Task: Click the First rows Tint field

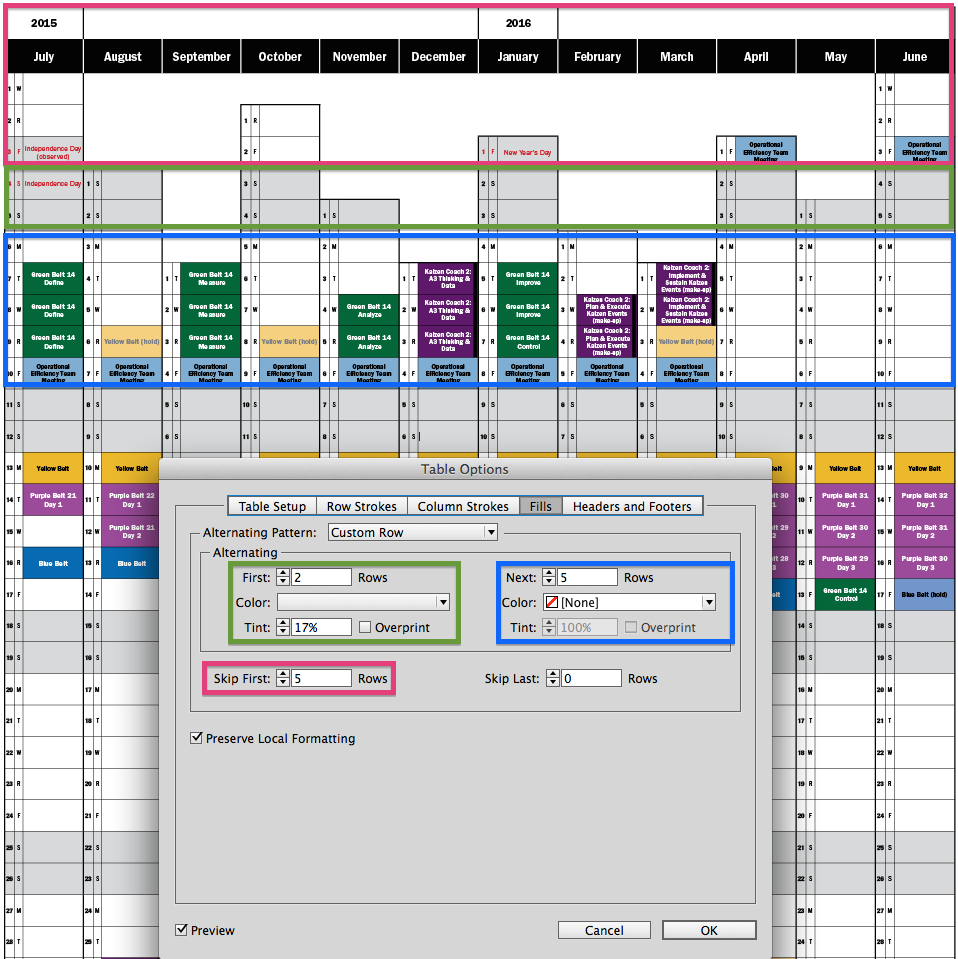Action: pyautogui.click(x=321, y=628)
